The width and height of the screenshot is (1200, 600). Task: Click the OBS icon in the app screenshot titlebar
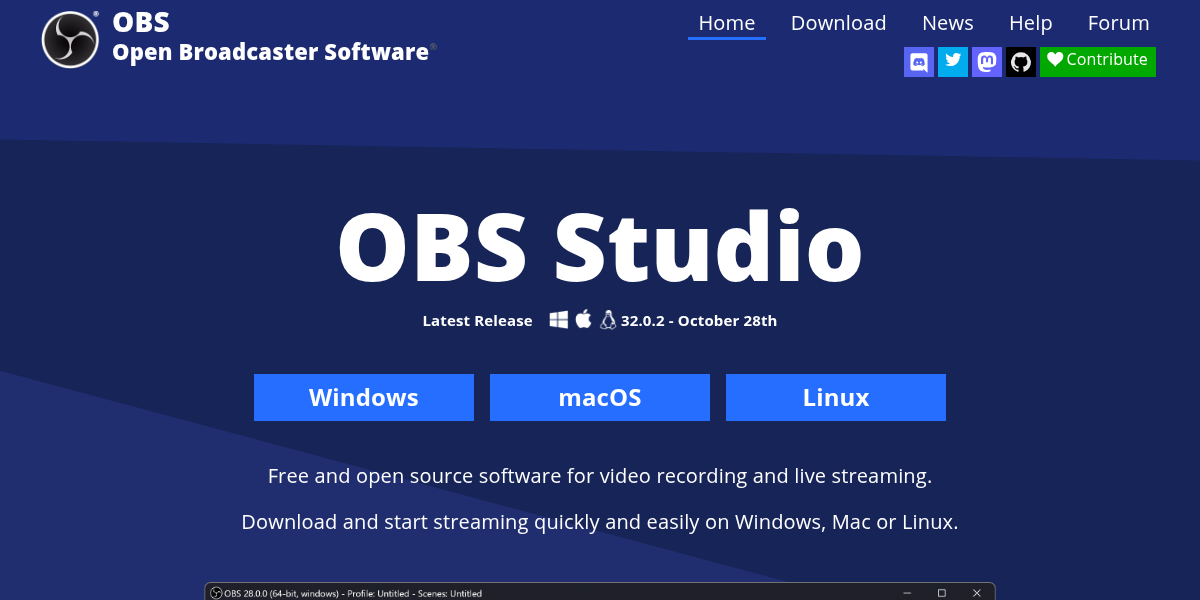click(215, 592)
